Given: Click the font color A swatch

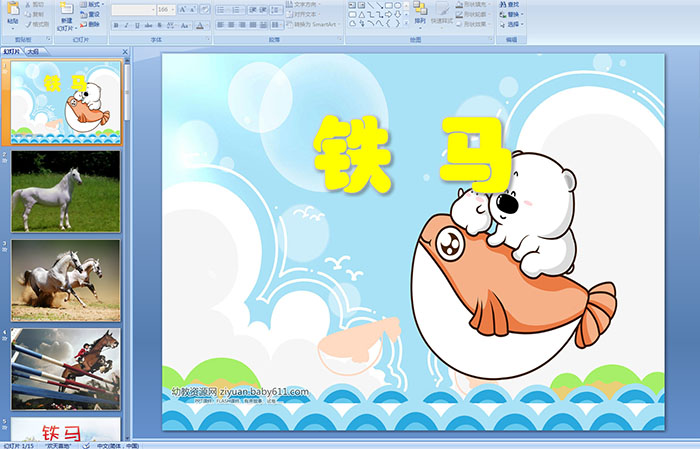Looking at the screenshot, I should (x=200, y=25).
